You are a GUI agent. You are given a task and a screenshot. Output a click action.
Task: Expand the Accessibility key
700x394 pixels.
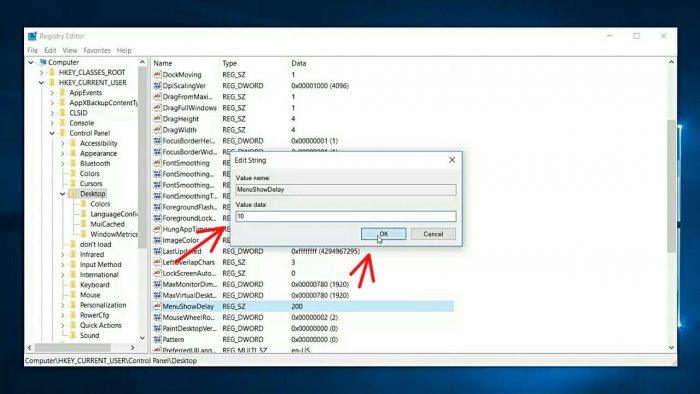click(63, 143)
